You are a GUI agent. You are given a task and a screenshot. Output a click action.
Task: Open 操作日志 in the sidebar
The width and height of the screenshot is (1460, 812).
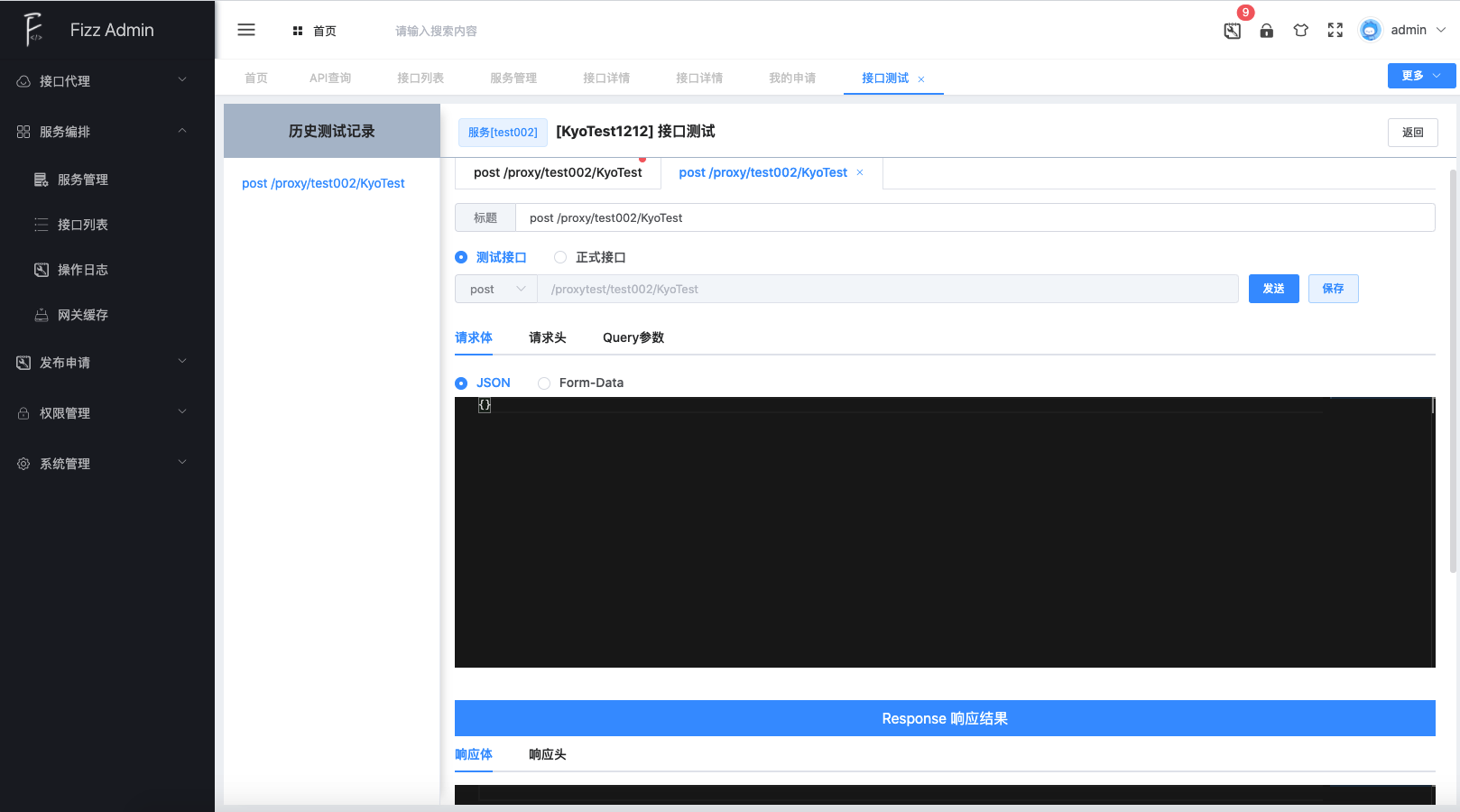(x=82, y=270)
